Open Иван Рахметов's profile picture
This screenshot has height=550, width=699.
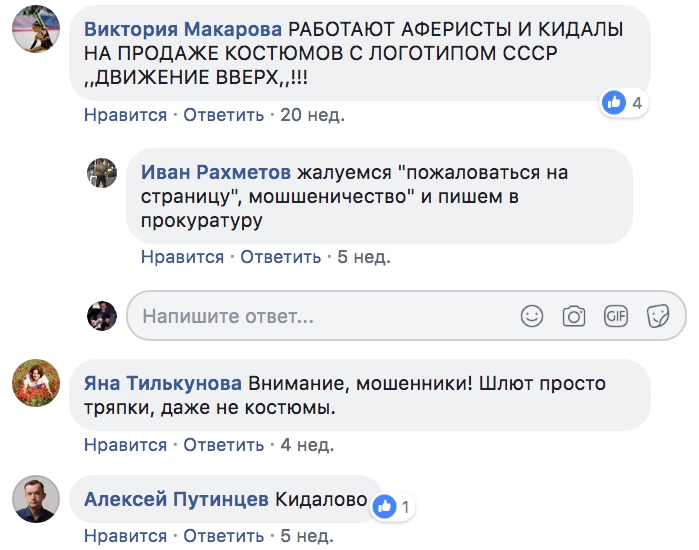point(103,172)
